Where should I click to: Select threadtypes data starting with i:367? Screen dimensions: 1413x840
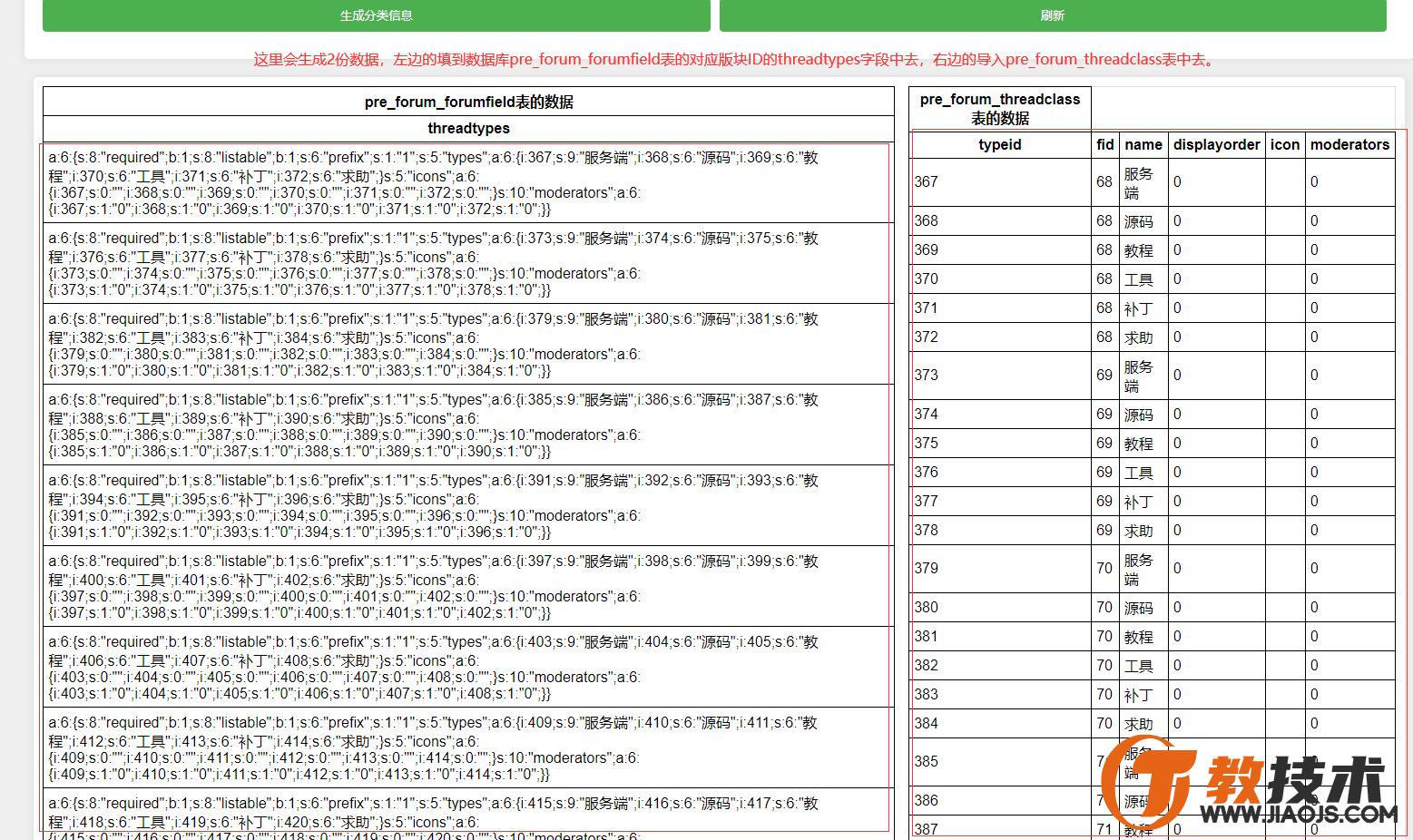[468, 182]
